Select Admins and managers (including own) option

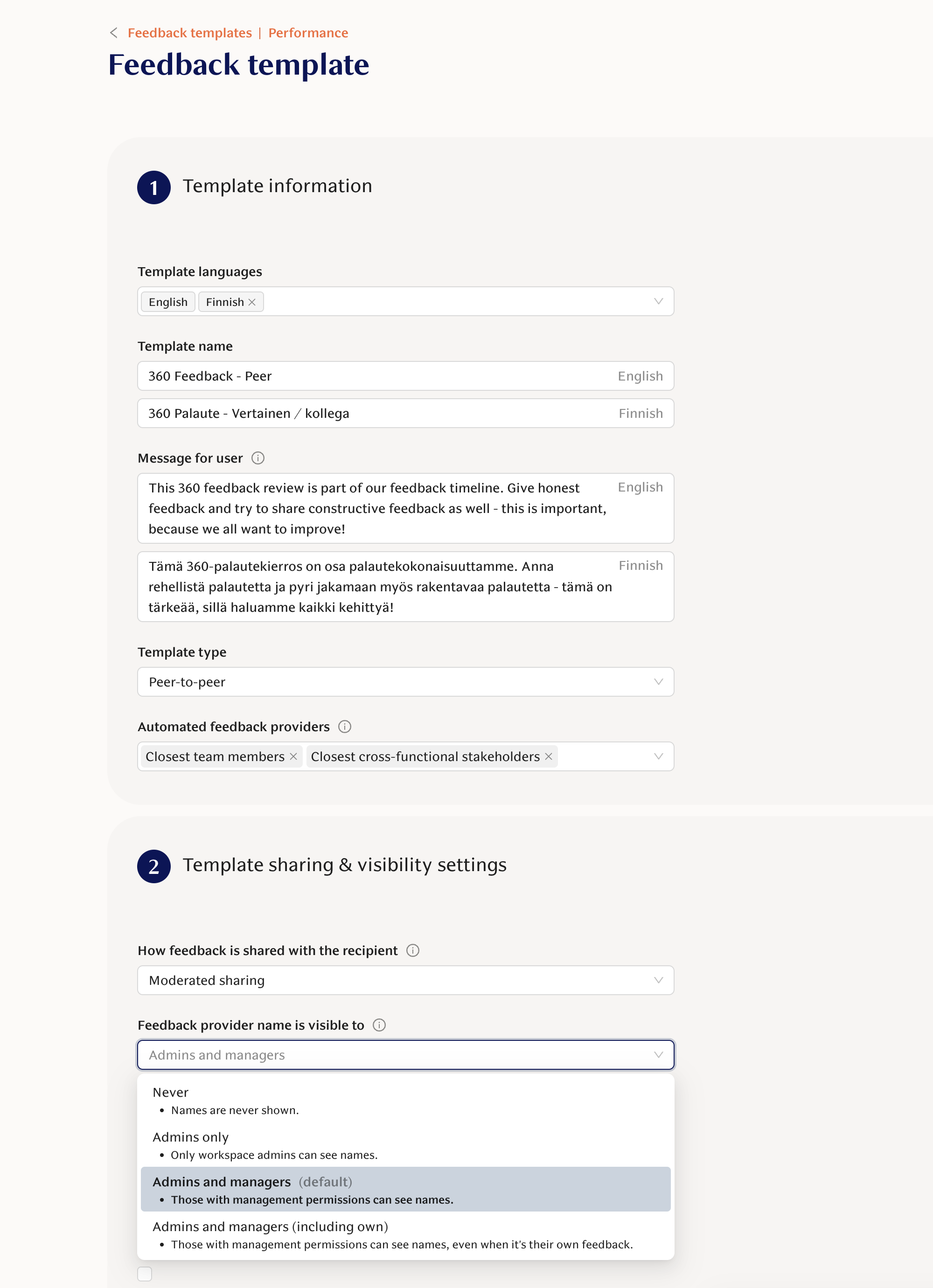coord(270,1226)
